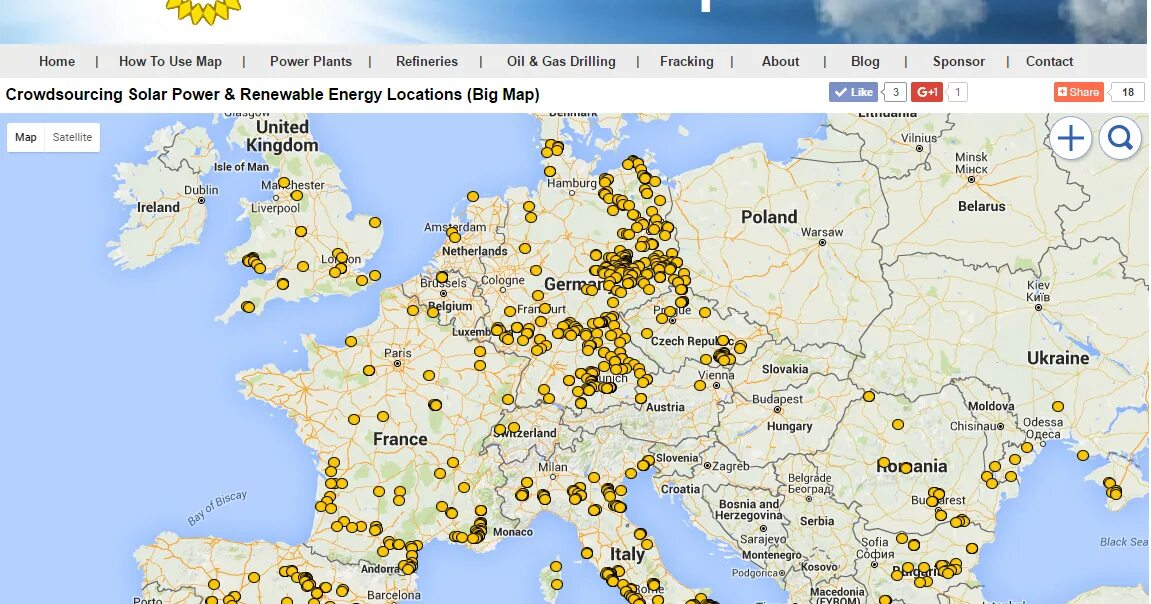This screenshot has width=1151, height=604.
Task: Switch map to Satellite view
Action: coord(72,137)
